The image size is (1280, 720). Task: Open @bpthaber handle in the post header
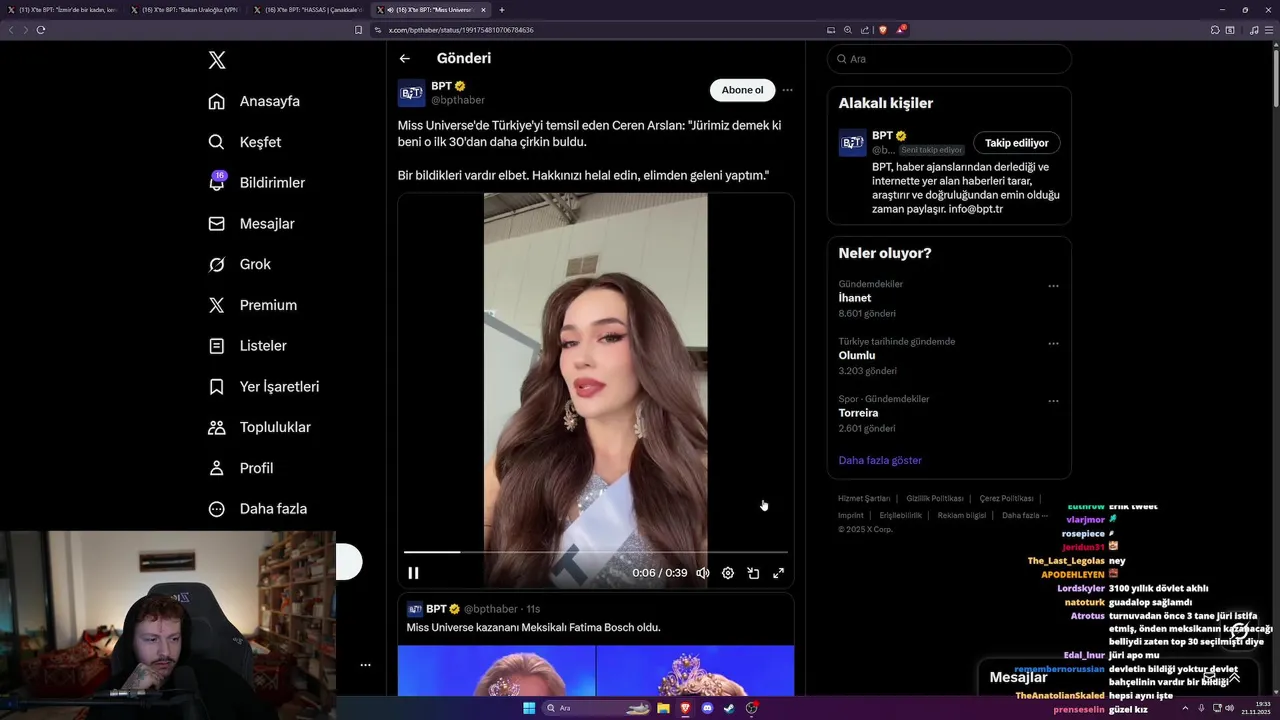[458, 100]
